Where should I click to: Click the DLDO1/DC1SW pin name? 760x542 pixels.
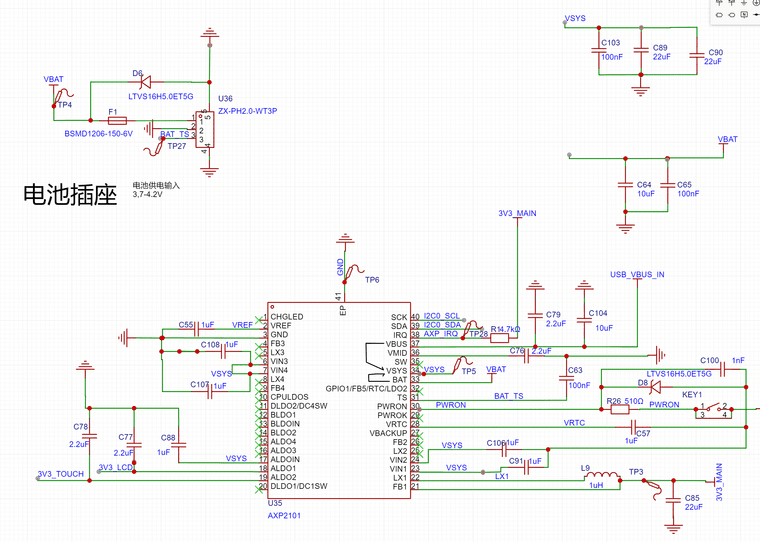point(299,486)
